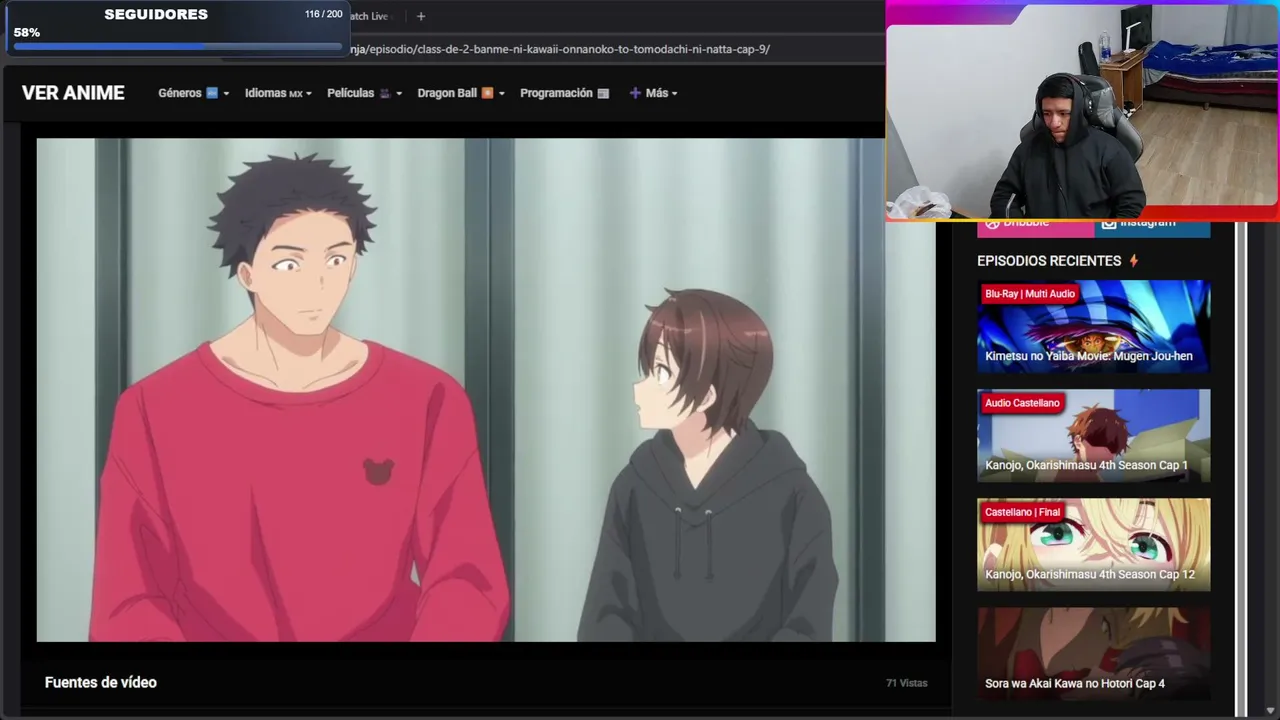Switch to the Watch Live browser tab
Image resolution: width=1280 pixels, height=720 pixels.
click(369, 16)
